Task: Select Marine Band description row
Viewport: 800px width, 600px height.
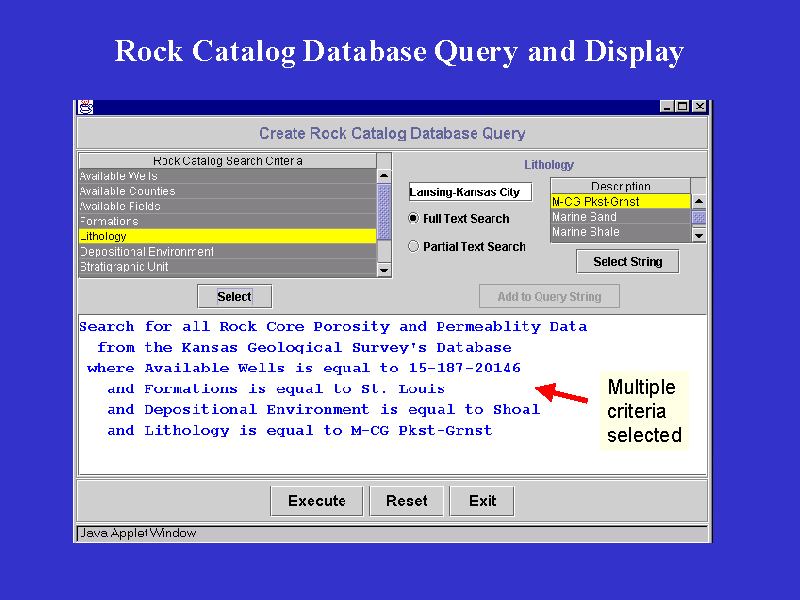Action: tap(620, 217)
